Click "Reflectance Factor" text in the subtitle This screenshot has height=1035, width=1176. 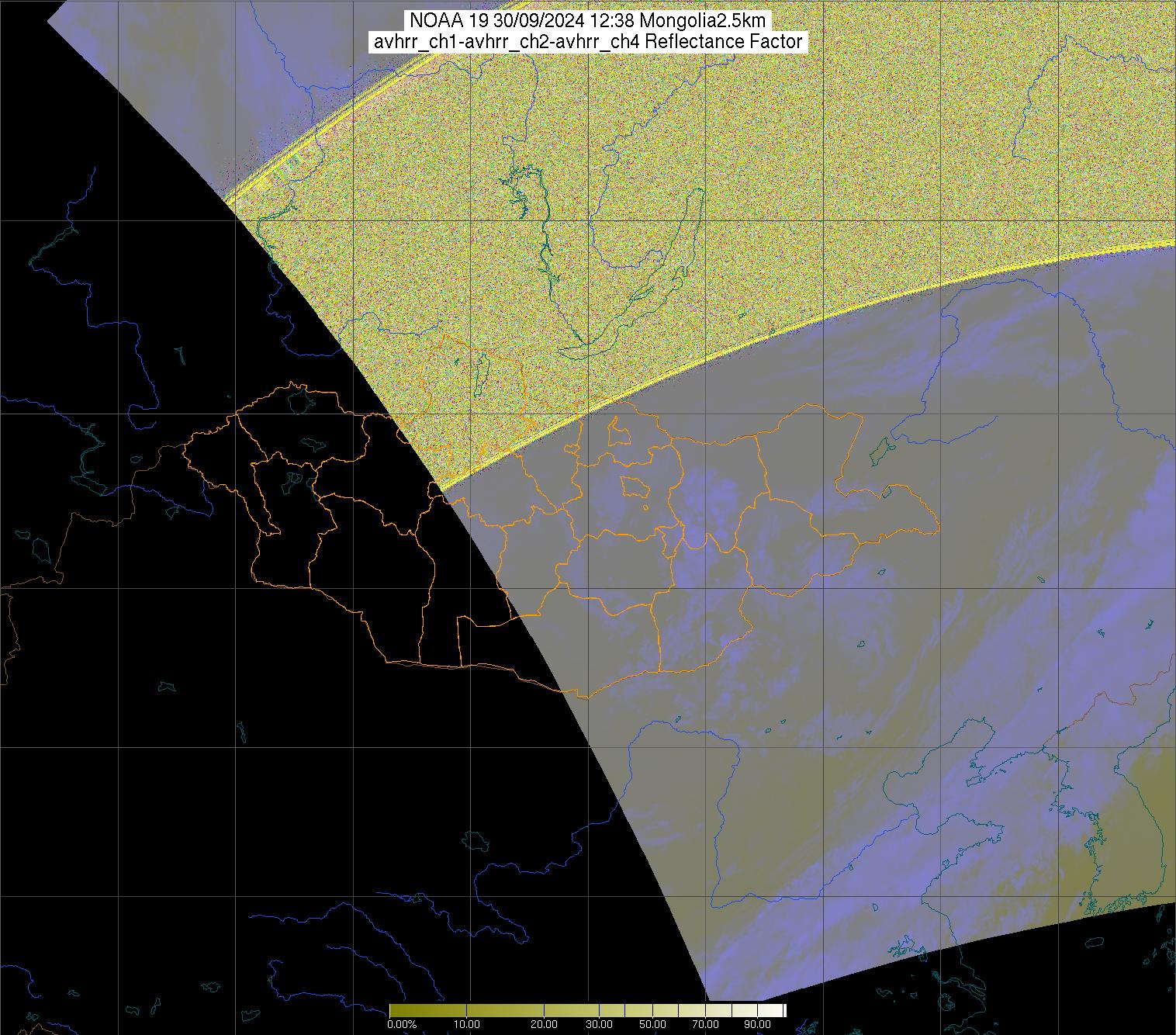click(724, 42)
